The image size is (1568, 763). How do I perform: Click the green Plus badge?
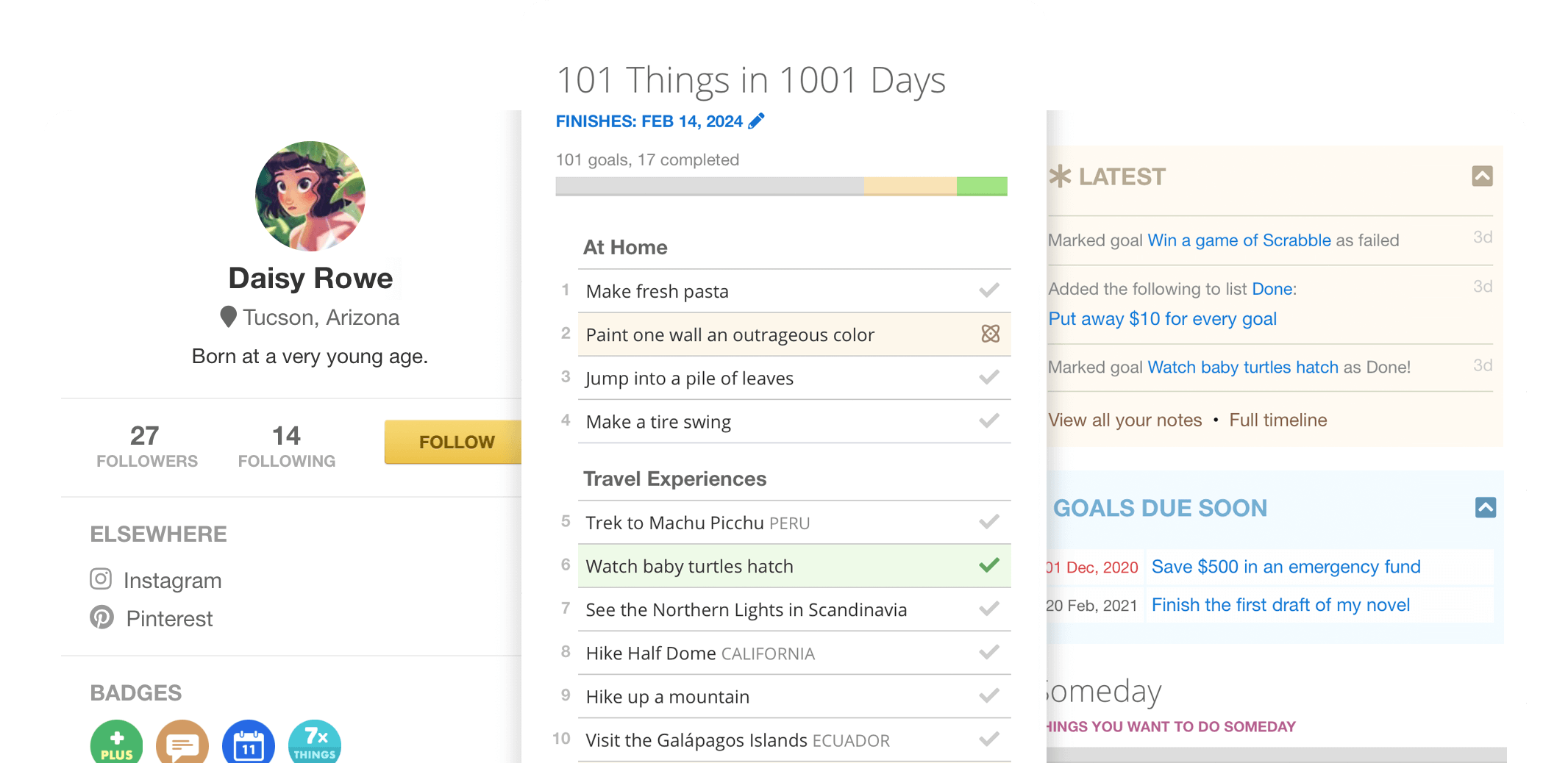pos(116,742)
